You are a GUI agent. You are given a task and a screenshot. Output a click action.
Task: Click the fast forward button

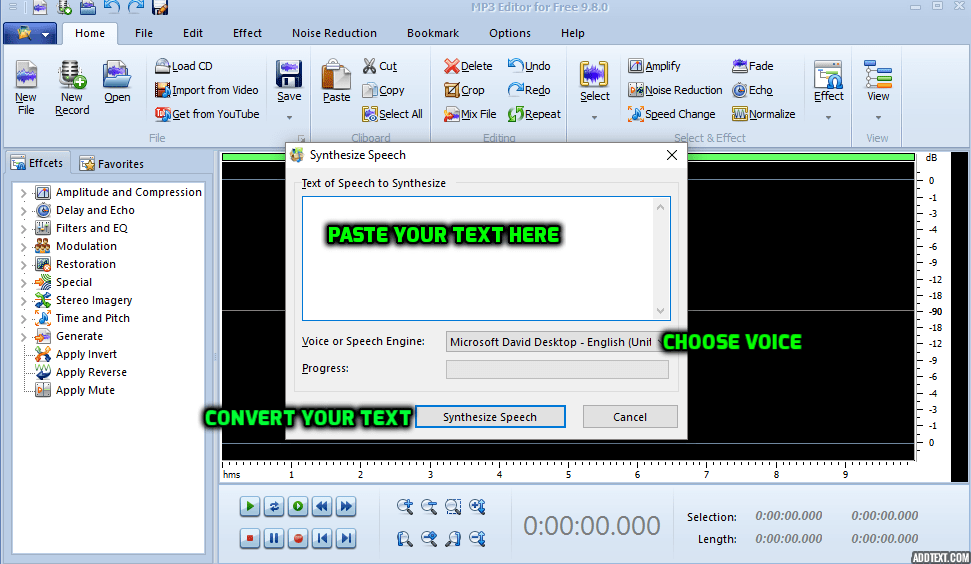(x=346, y=506)
